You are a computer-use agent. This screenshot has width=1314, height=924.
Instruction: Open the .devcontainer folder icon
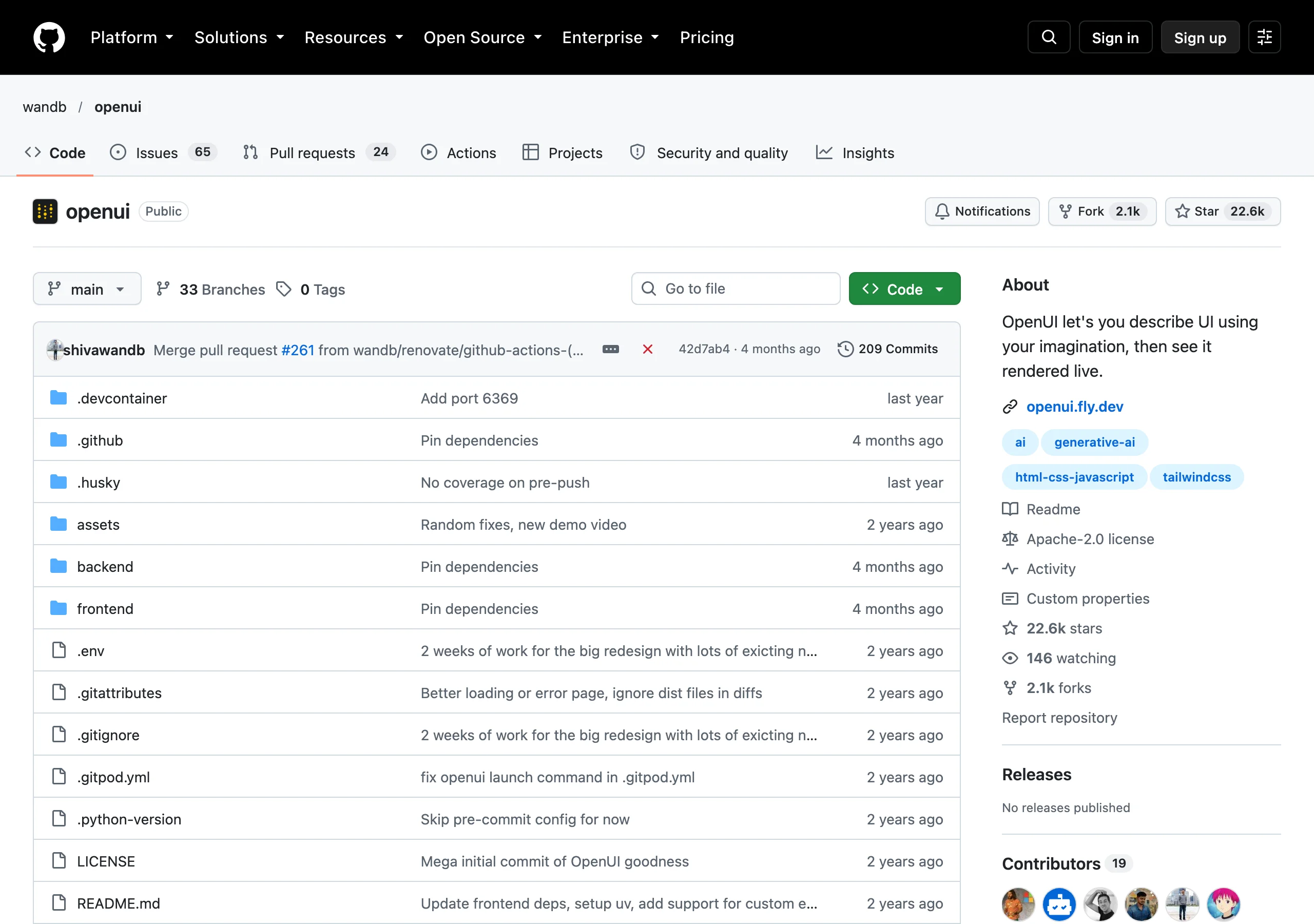(59, 398)
